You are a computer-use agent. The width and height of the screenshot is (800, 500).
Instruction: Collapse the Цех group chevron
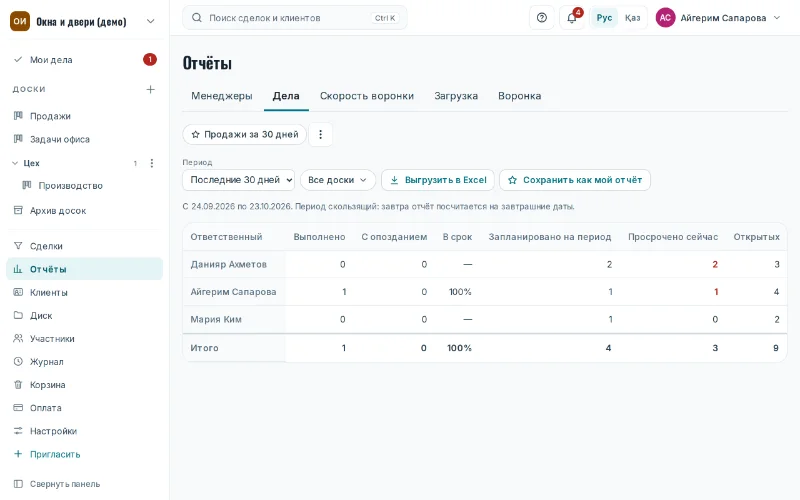(15, 163)
